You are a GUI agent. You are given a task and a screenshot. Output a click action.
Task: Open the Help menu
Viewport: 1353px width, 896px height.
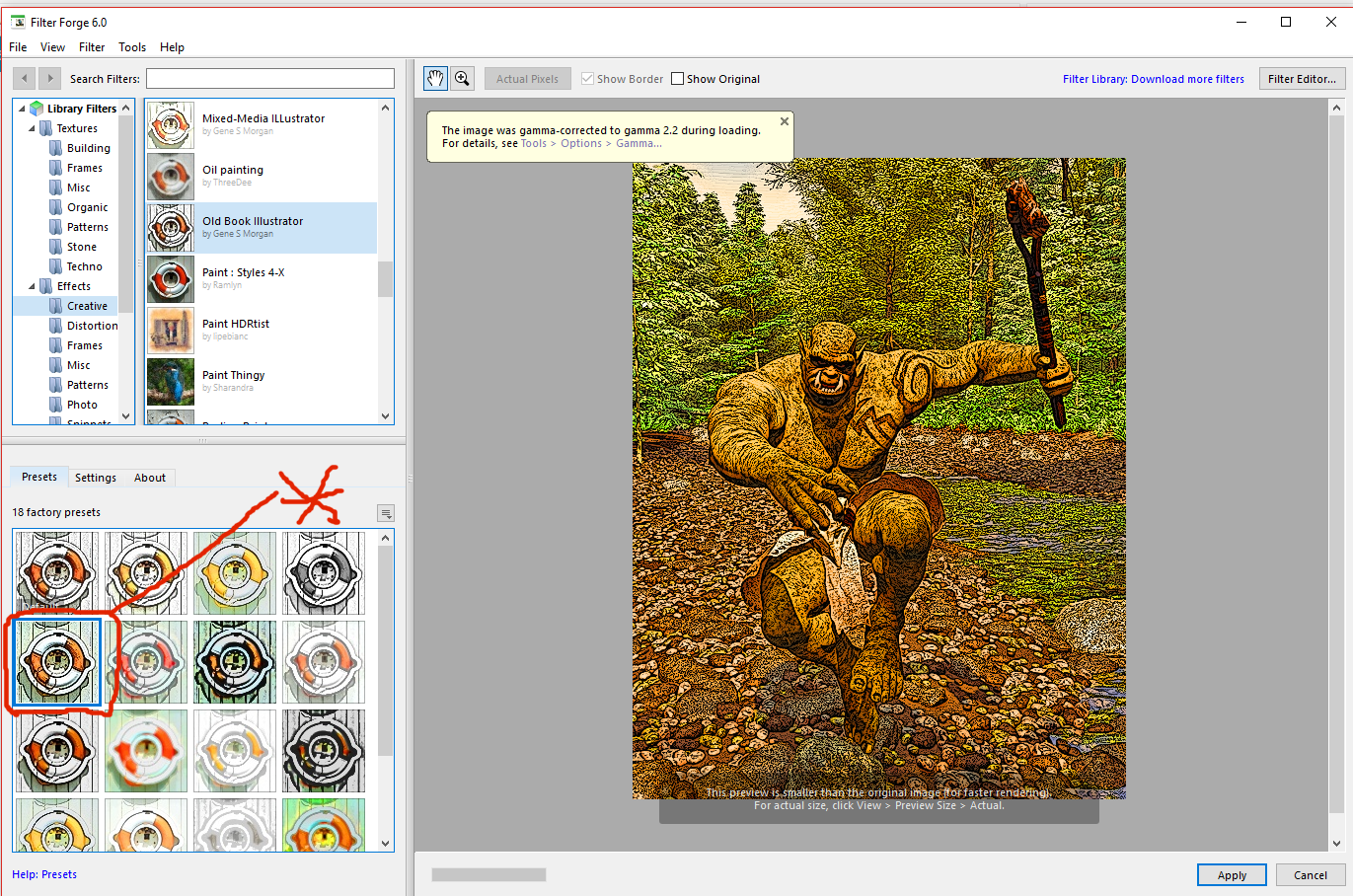tap(172, 47)
